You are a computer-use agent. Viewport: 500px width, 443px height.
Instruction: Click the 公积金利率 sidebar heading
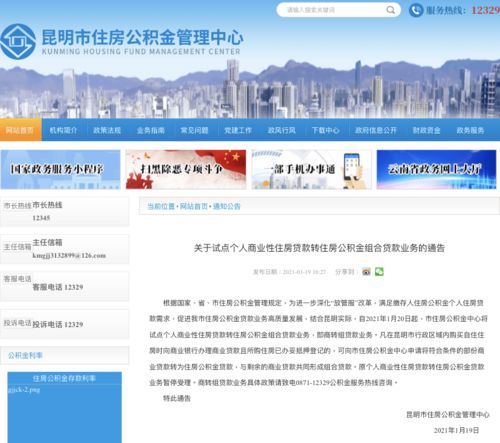tap(25, 355)
